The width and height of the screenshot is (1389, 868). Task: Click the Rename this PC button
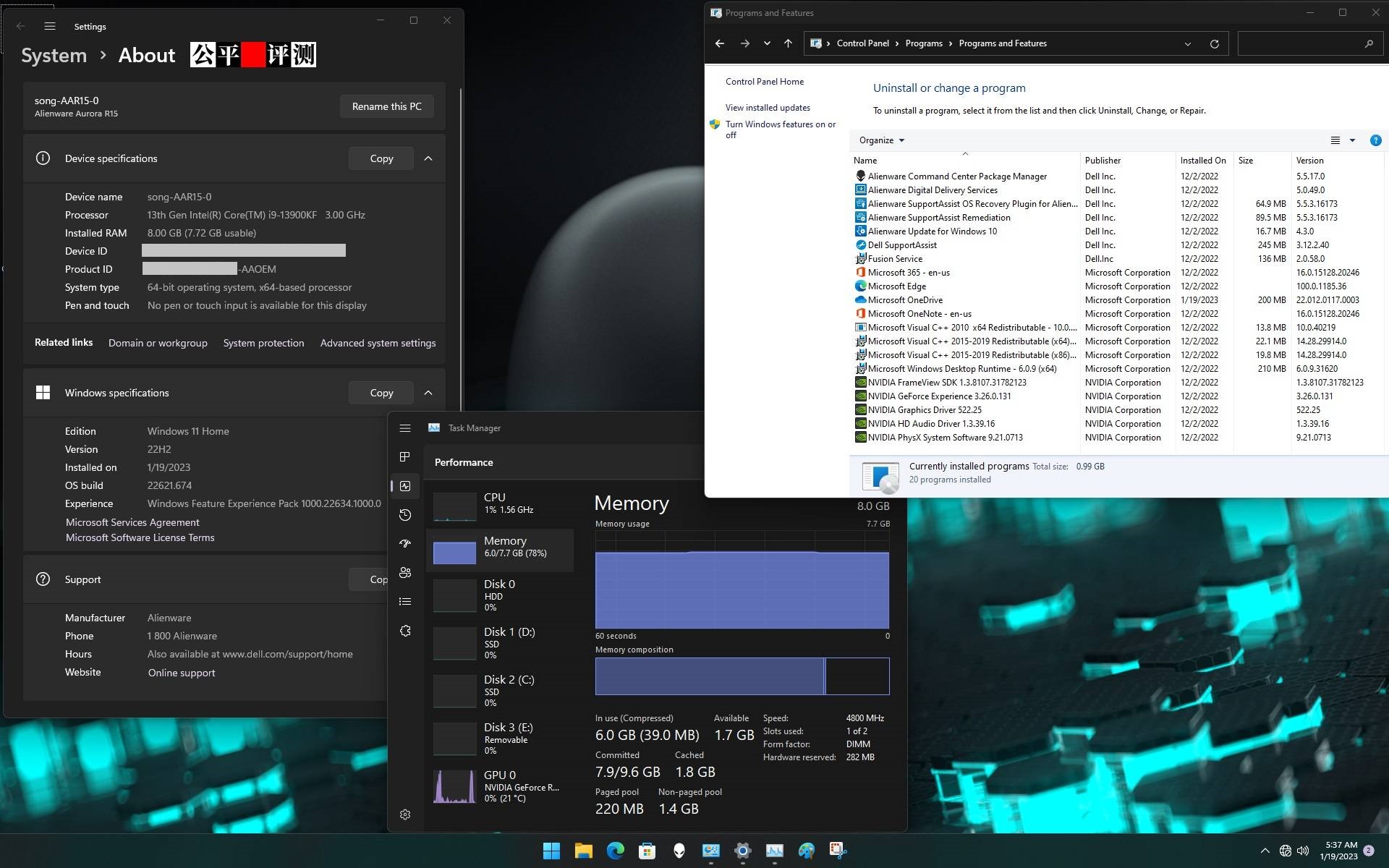click(x=386, y=106)
